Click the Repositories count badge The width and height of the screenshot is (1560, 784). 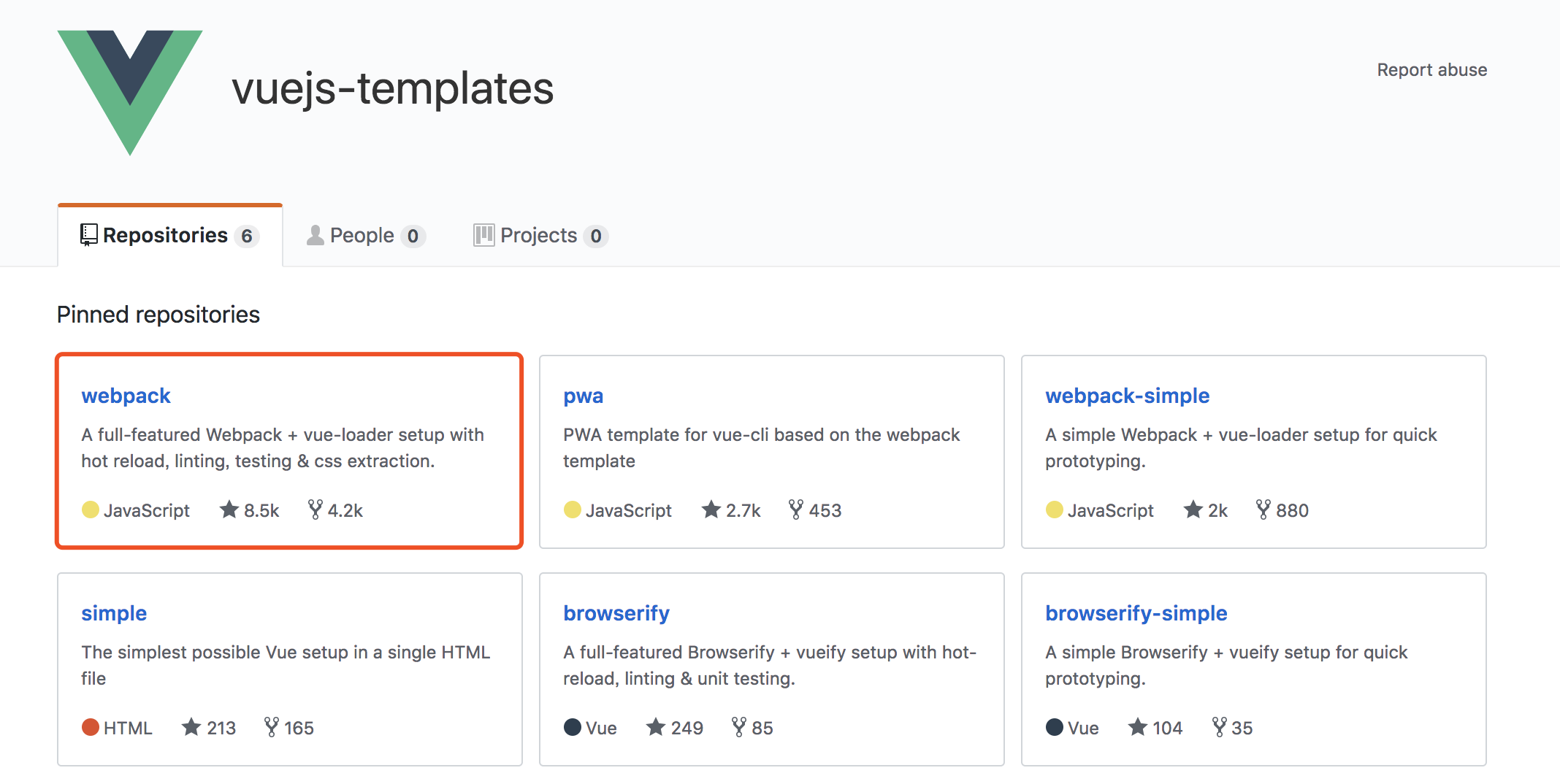click(x=247, y=237)
